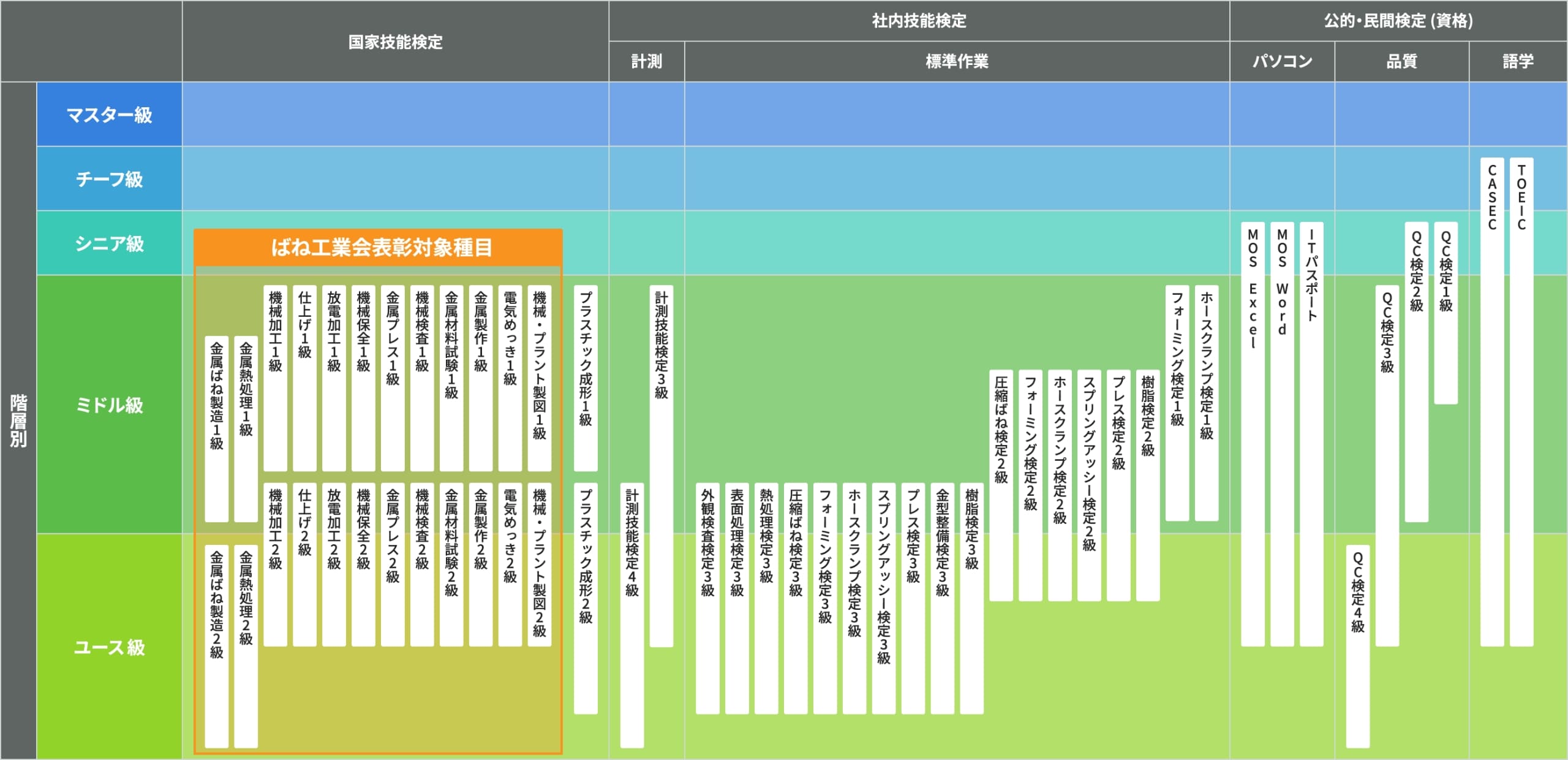
Task: Click the ユース級 level row label
Action: point(109,647)
